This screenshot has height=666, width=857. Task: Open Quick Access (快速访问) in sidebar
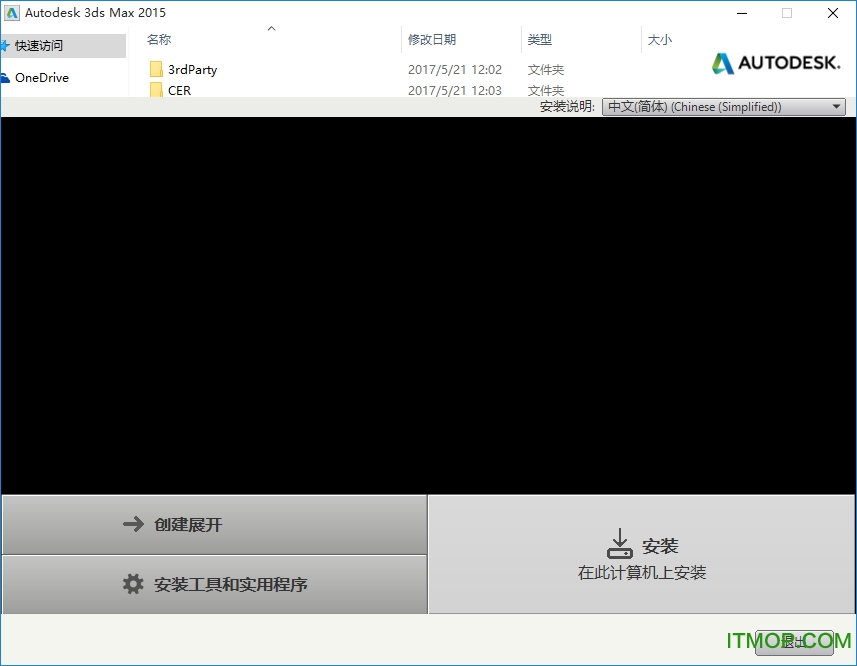(63, 46)
